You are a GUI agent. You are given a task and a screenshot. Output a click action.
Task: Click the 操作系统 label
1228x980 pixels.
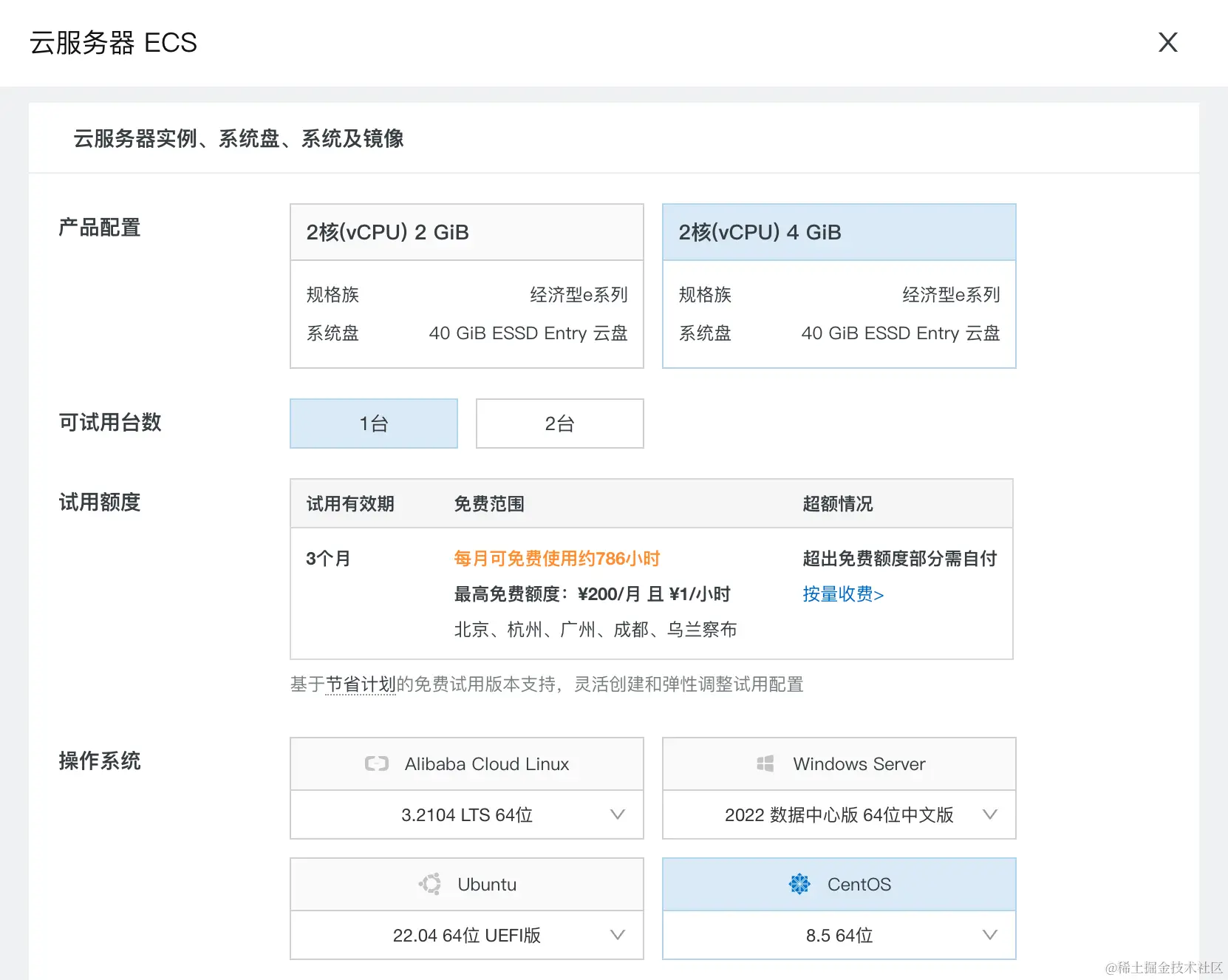tap(100, 761)
